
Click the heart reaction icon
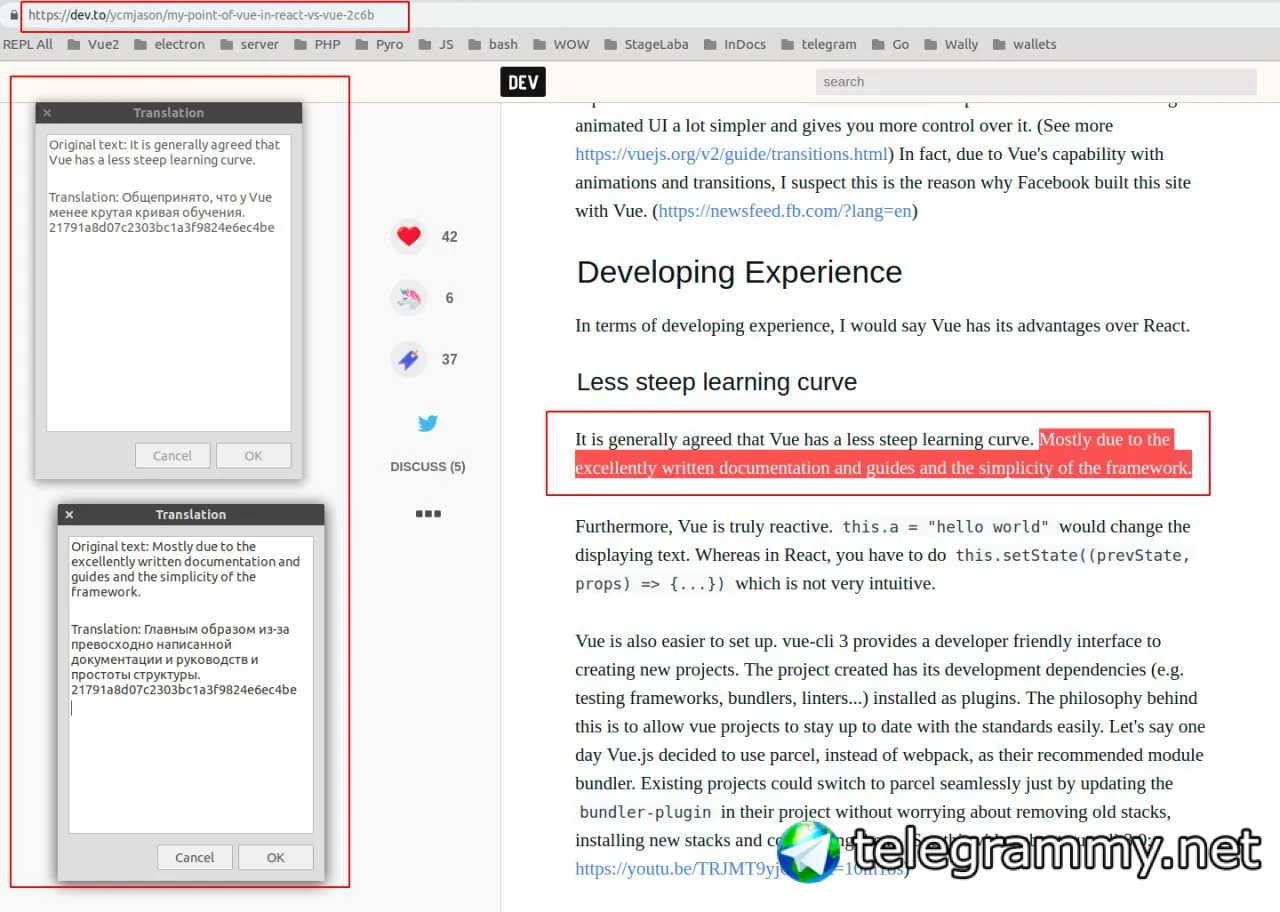pos(408,237)
